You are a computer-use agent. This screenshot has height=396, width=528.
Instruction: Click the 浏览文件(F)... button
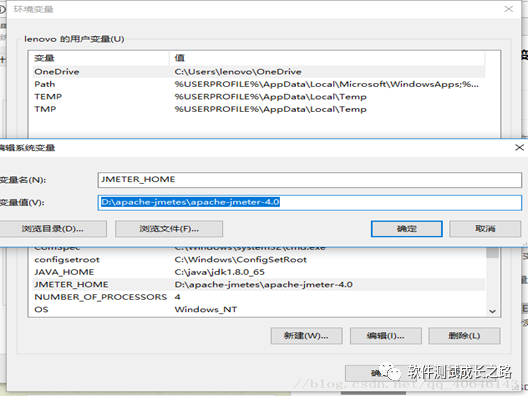tap(169, 229)
